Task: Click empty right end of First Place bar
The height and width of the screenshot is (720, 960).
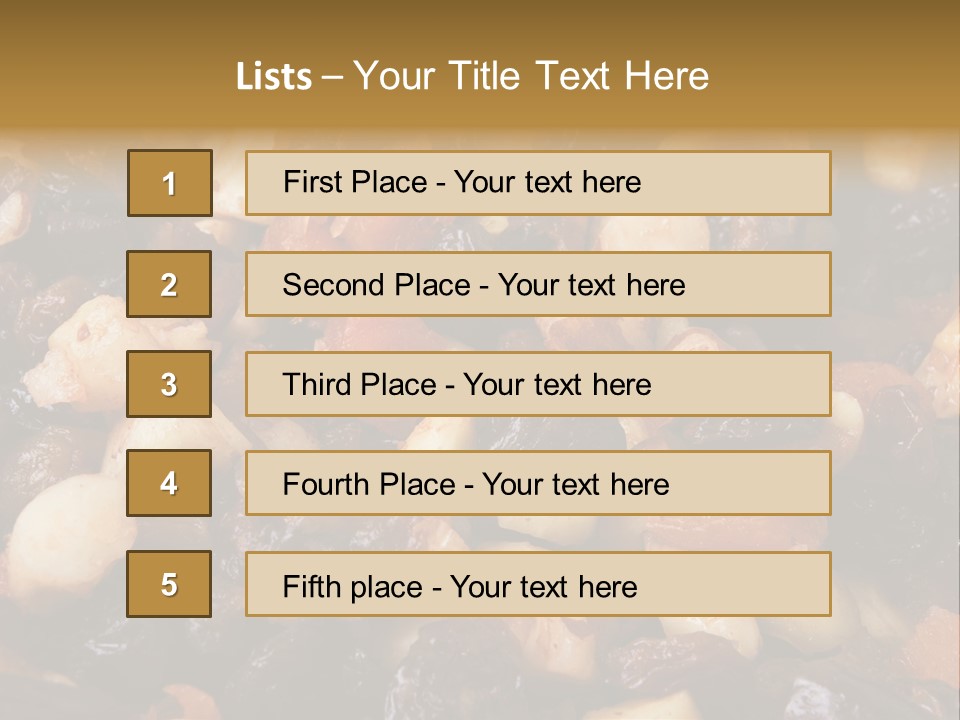Action: [x=760, y=183]
